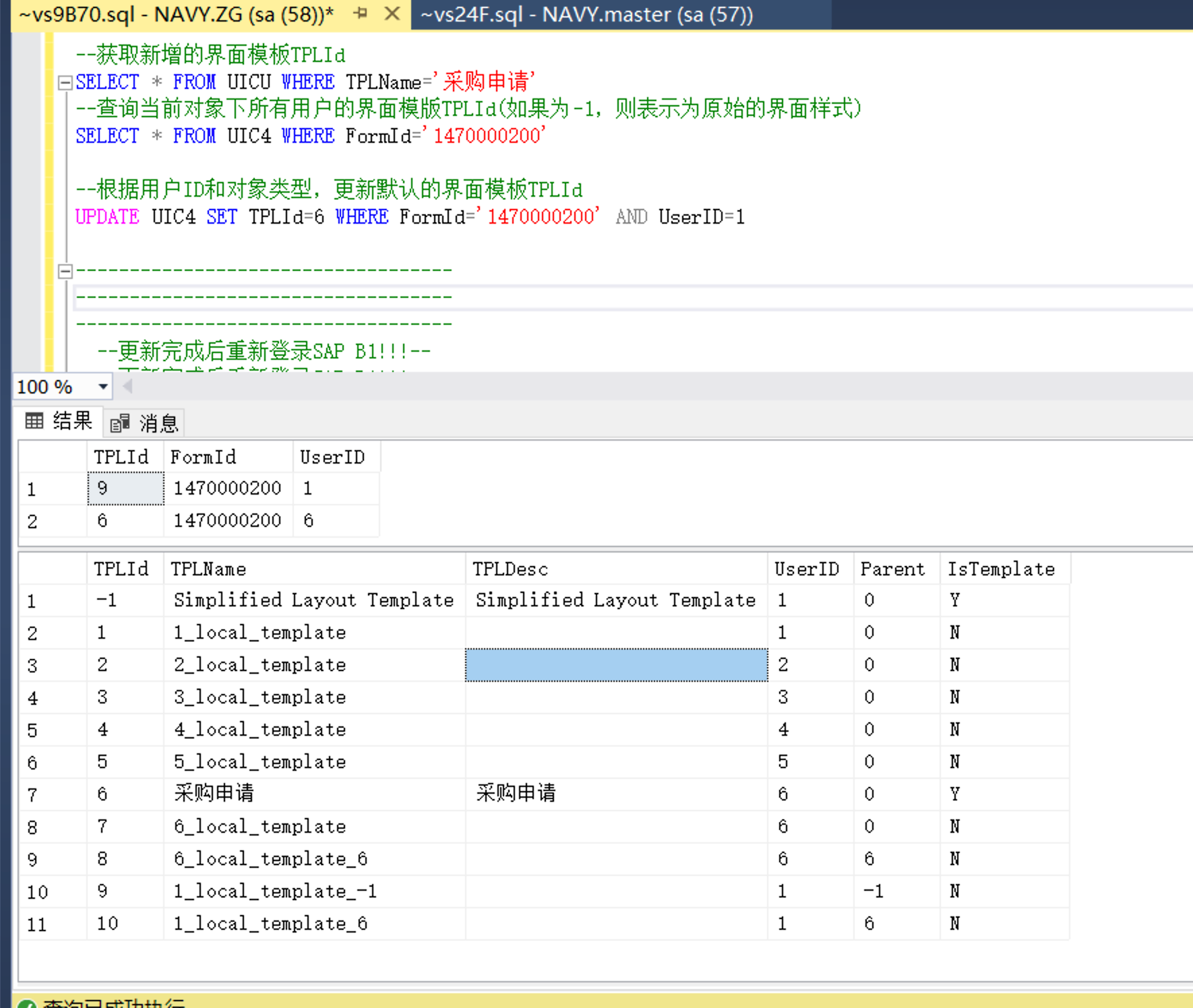
Task: Switch to the 消息 messages tab
Action: coord(145,423)
